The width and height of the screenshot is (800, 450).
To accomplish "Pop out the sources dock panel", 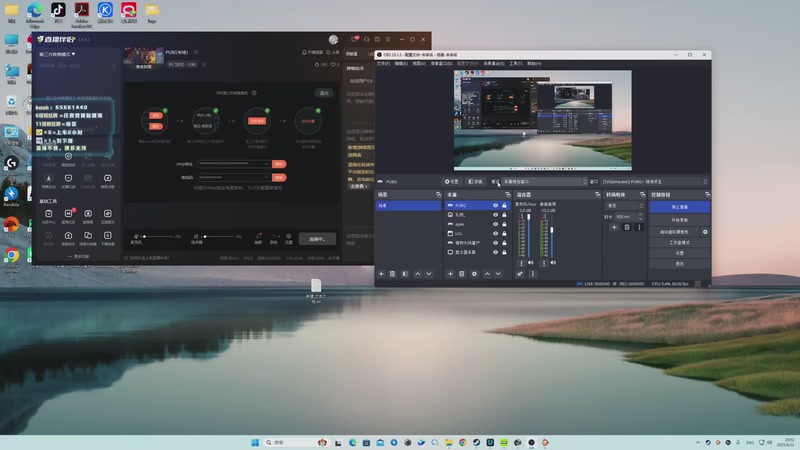I will click(508, 195).
